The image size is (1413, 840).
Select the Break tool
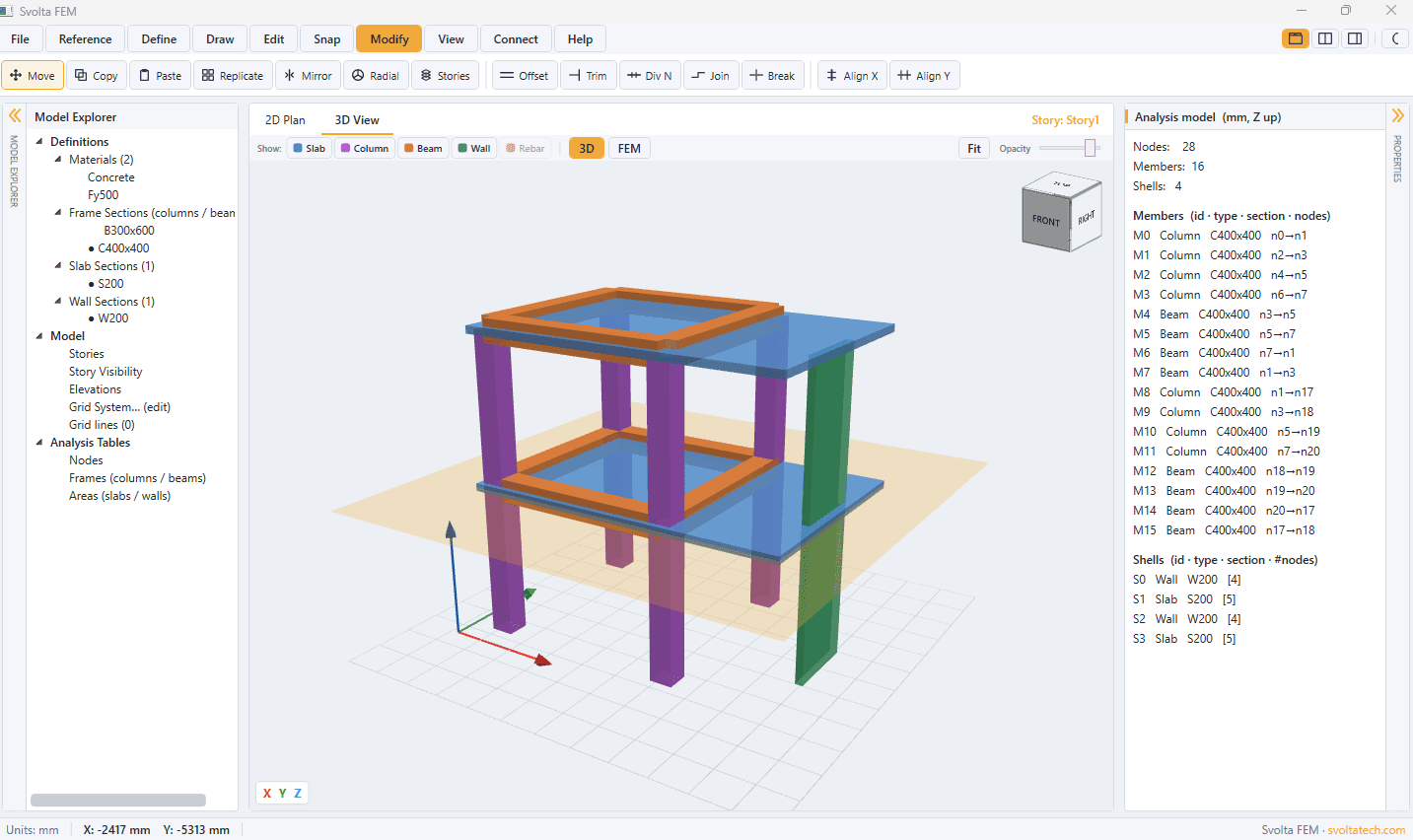click(773, 76)
